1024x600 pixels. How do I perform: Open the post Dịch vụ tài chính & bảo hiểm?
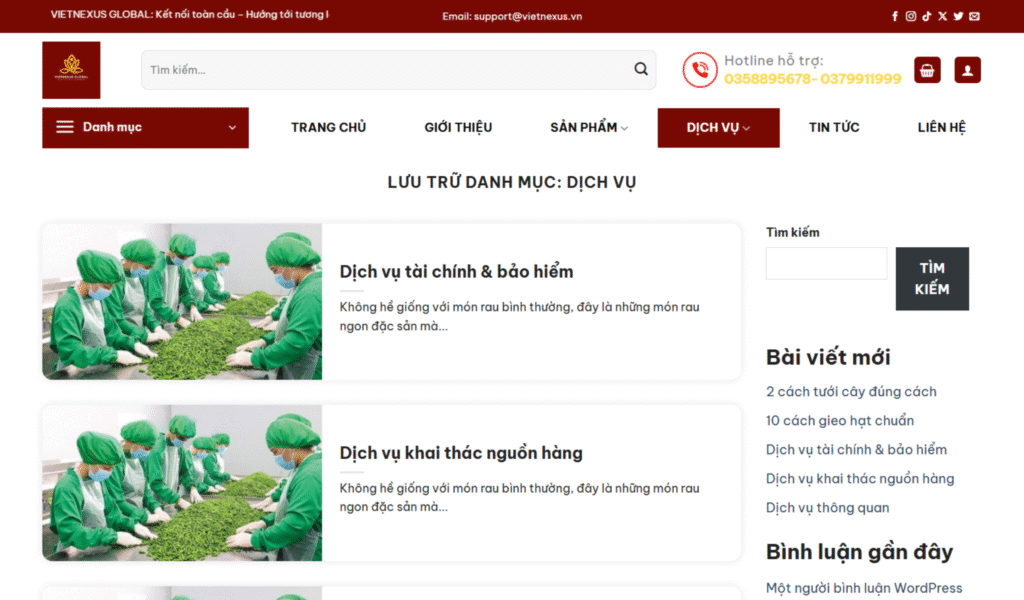click(456, 271)
